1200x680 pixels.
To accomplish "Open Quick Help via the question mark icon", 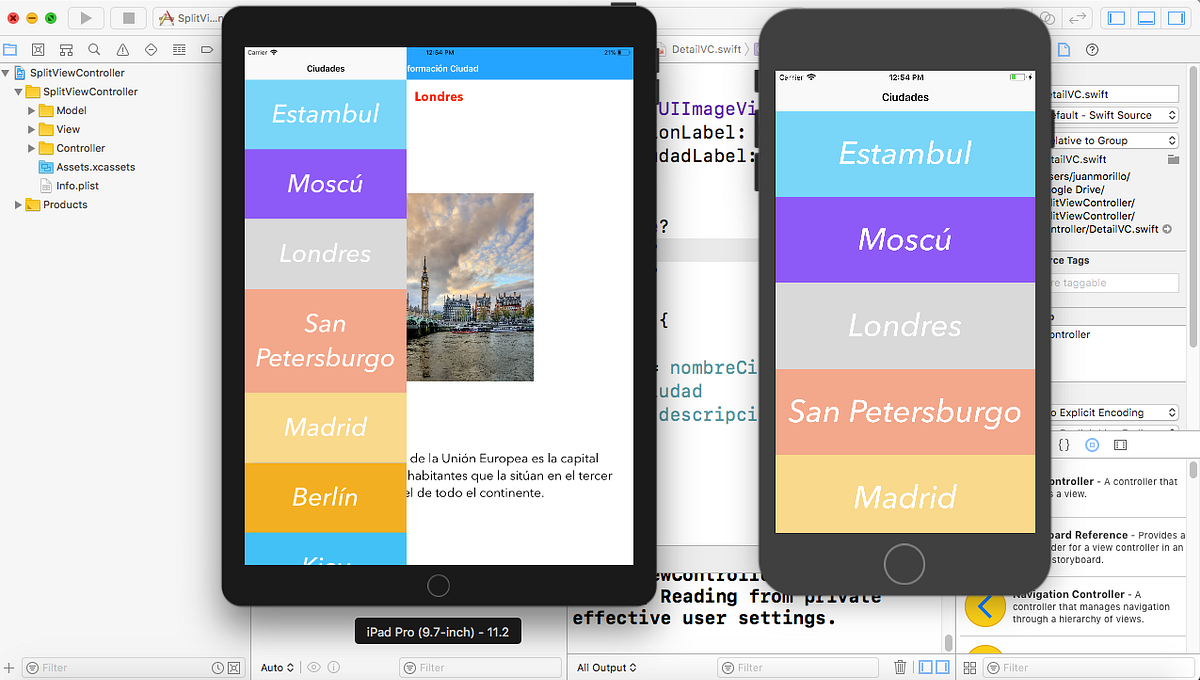I will coord(1092,50).
